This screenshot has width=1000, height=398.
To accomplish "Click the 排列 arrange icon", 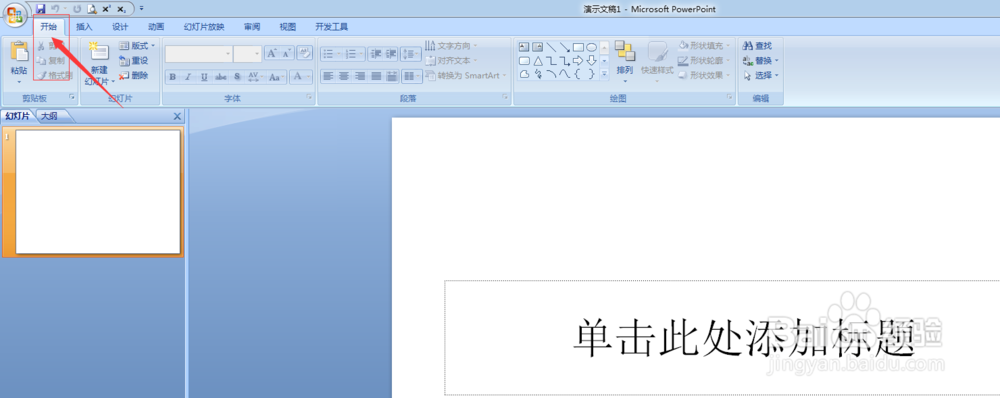I will 625,52.
